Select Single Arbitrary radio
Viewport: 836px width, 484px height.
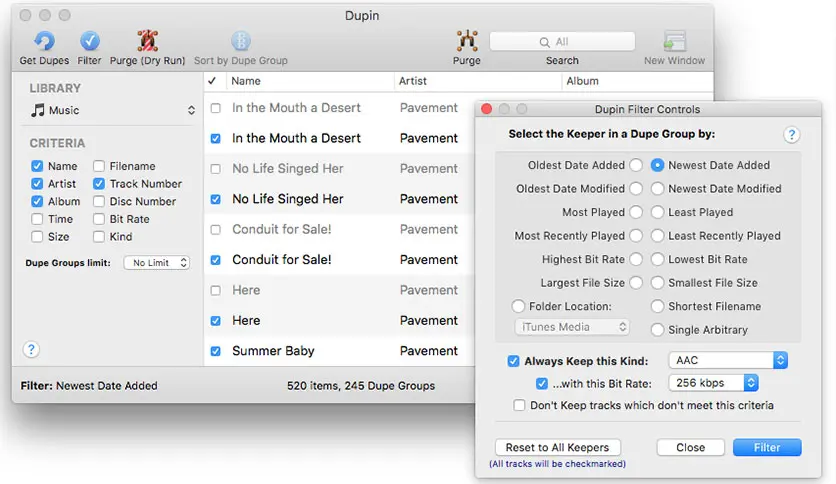pyautogui.click(x=657, y=330)
